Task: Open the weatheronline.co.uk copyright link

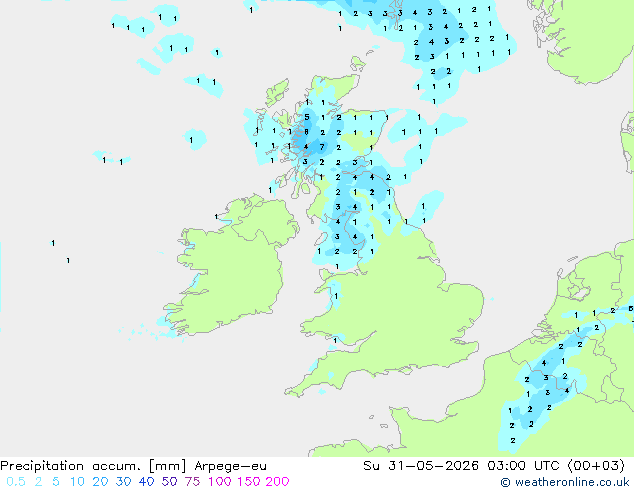Action: [565, 482]
